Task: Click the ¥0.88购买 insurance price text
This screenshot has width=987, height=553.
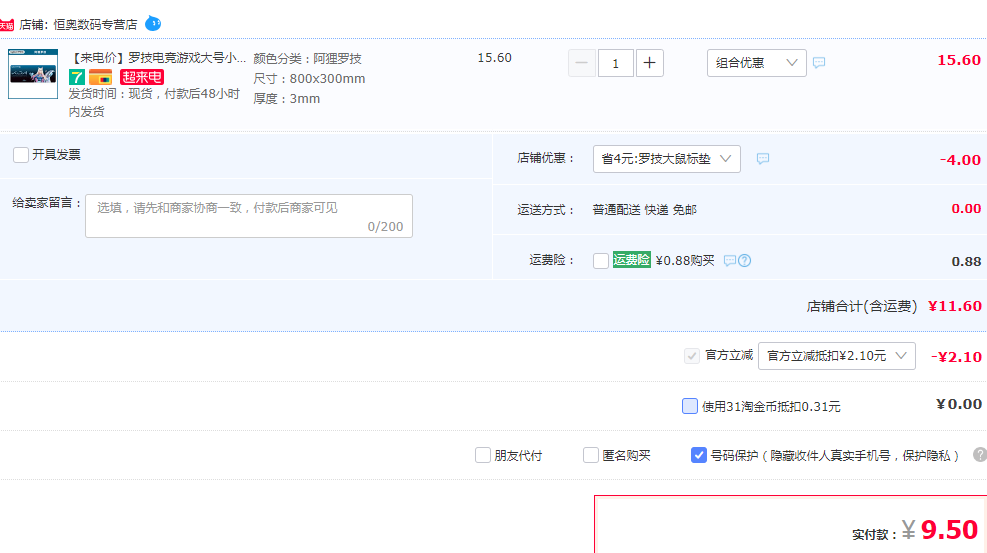Action: click(x=685, y=260)
